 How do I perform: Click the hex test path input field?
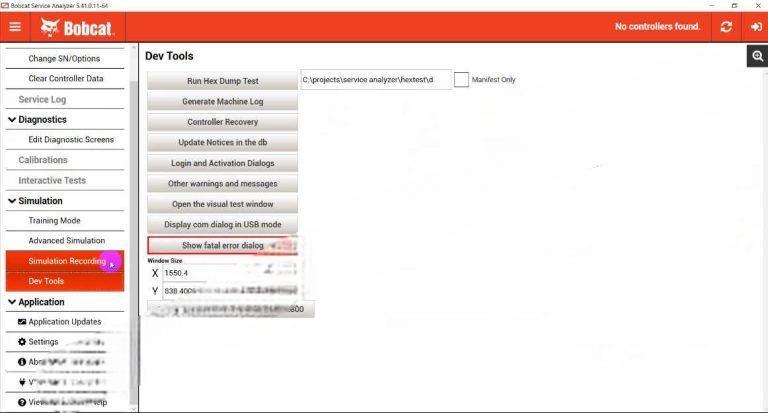pos(375,79)
